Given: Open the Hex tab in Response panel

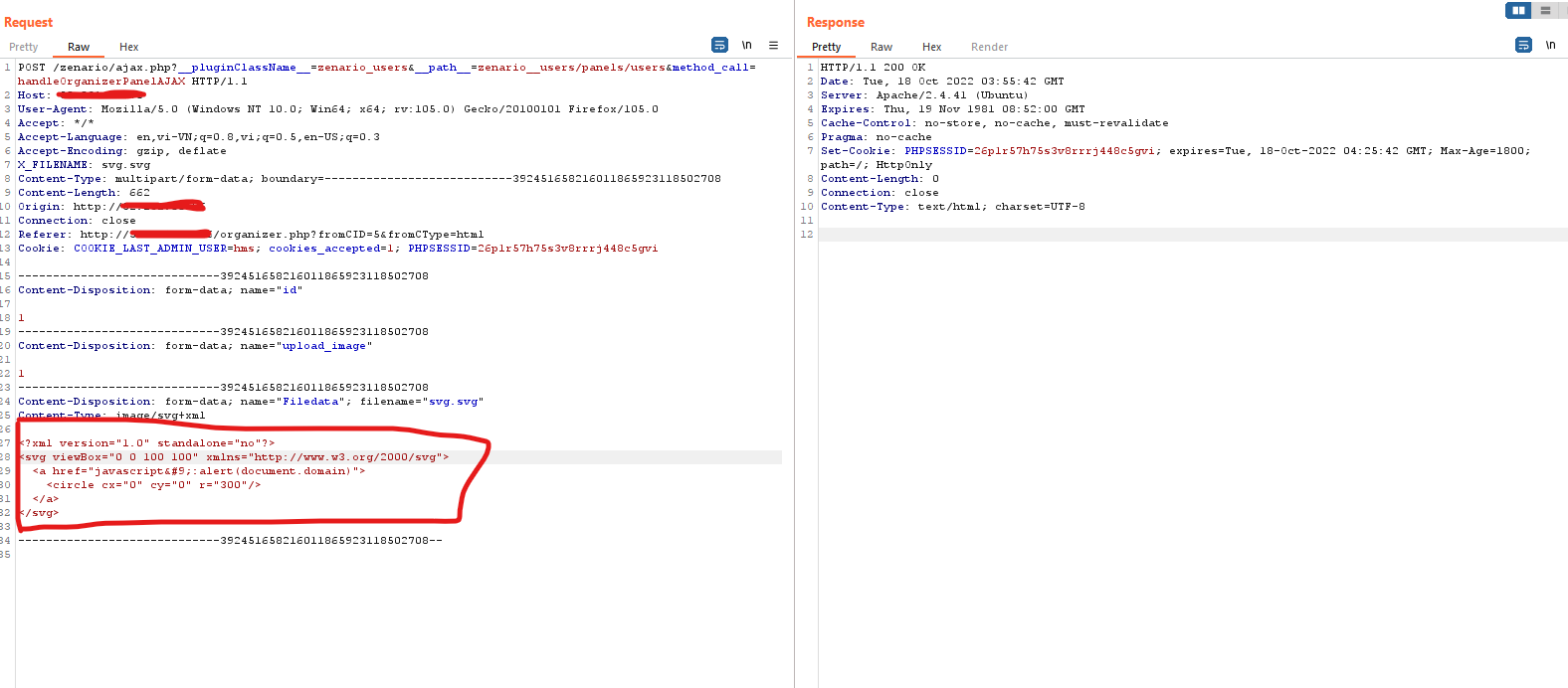Looking at the screenshot, I should click(x=932, y=47).
